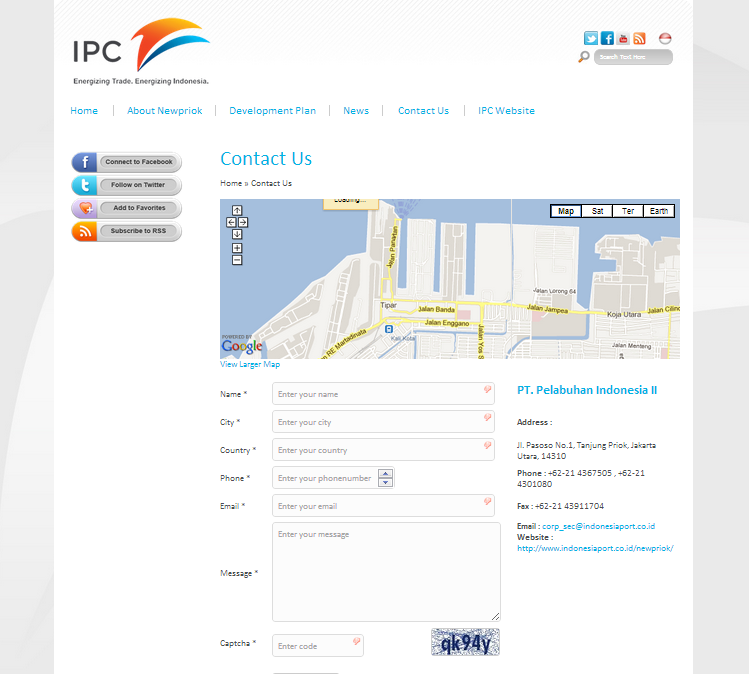Focus the Email input field
Screen dimensions: 749x674
[383, 506]
